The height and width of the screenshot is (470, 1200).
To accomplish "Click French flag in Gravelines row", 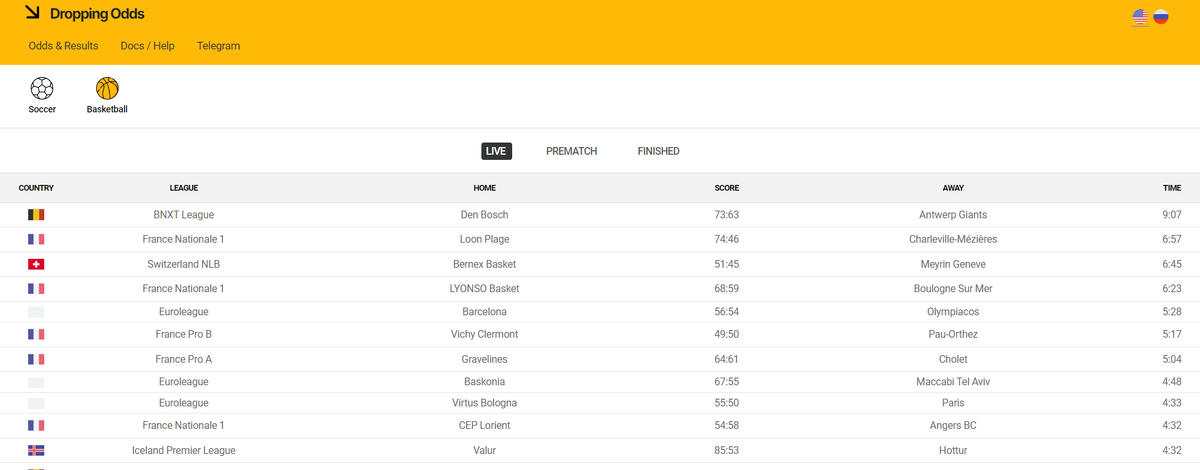I will pyautogui.click(x=36, y=360).
